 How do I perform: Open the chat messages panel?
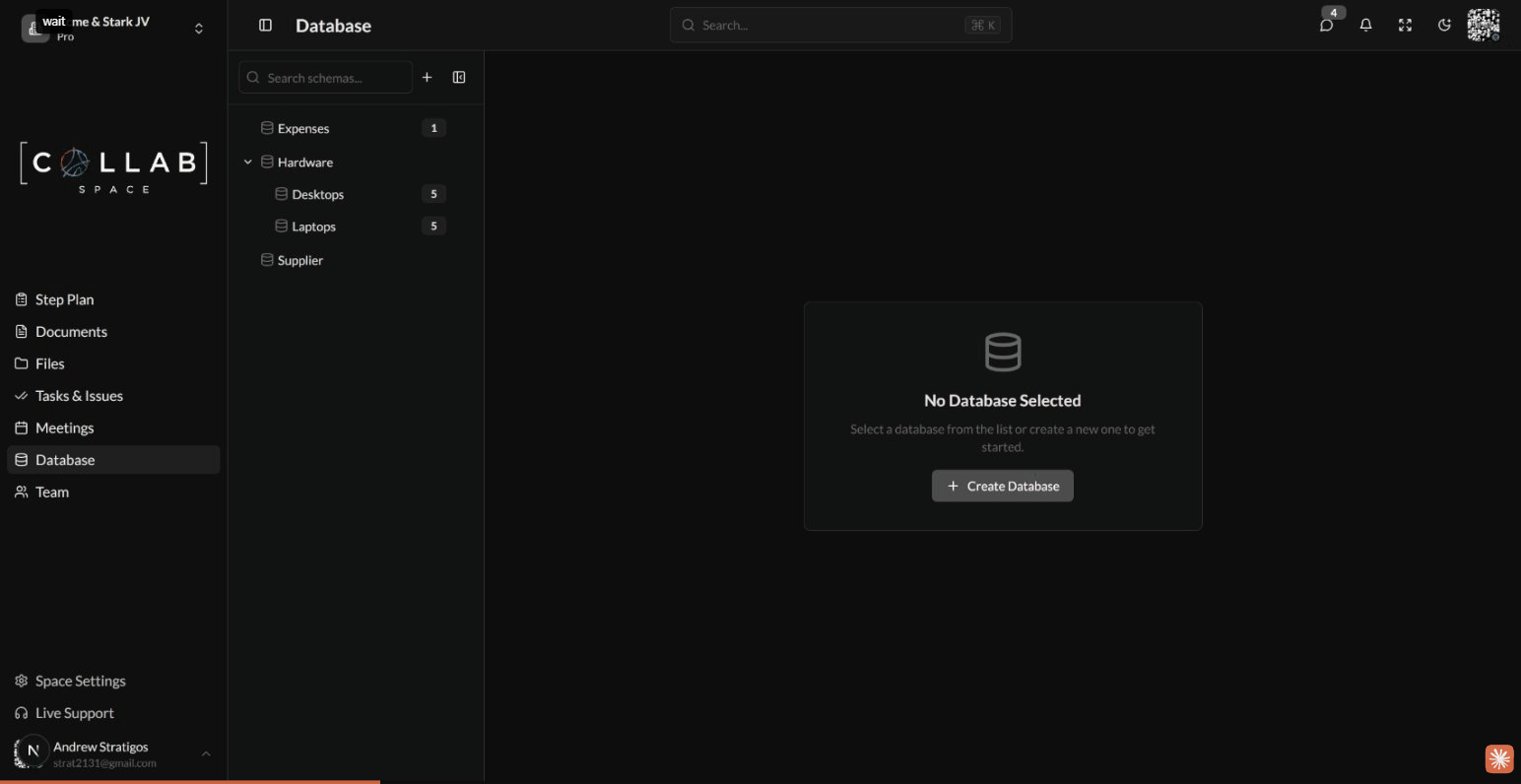pos(1326,25)
